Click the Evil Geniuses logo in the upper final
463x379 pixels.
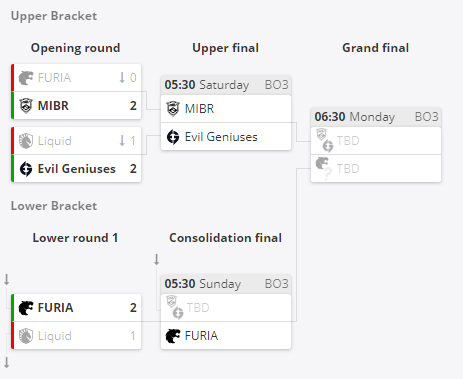pos(173,137)
